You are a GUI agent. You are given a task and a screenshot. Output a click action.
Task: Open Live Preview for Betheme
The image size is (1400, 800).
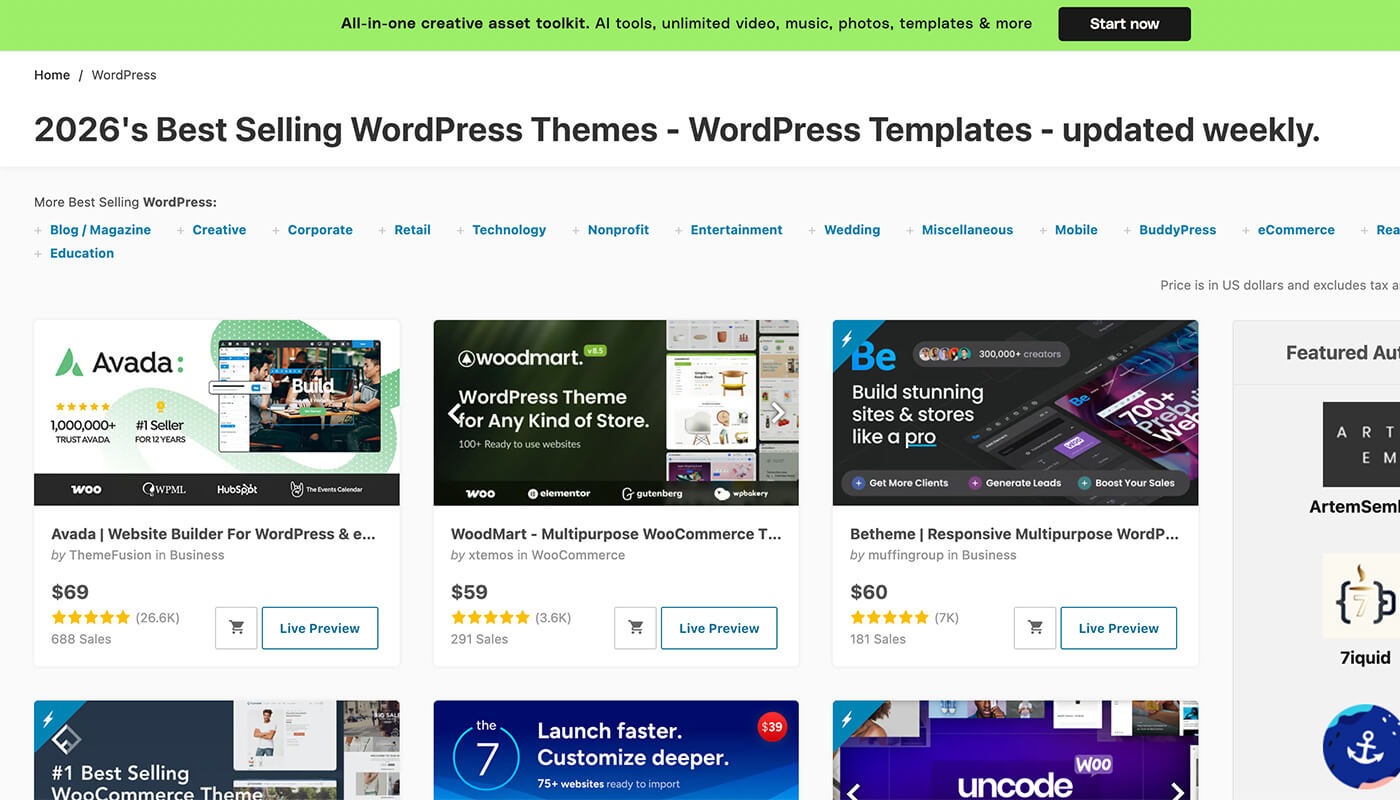click(1118, 628)
